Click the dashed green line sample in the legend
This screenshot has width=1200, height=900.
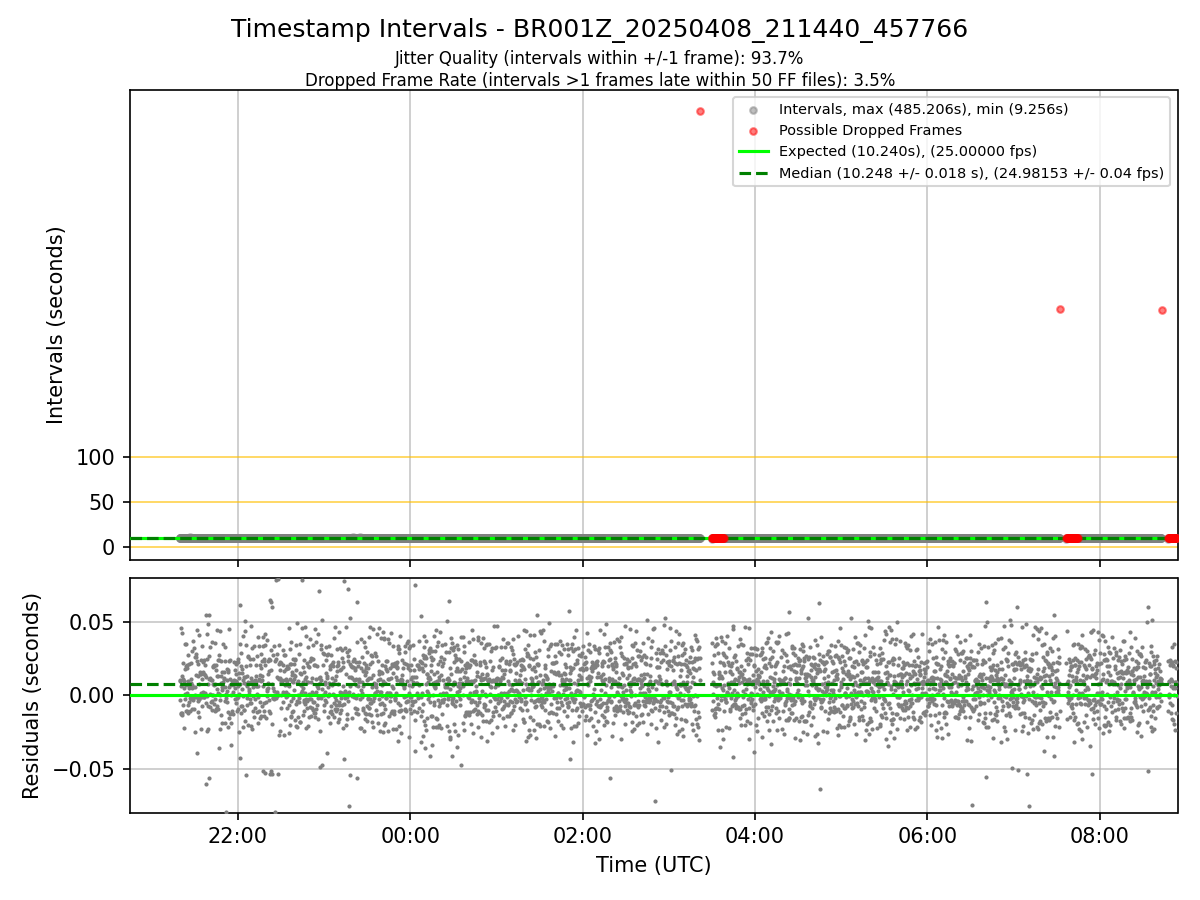[x=754, y=173]
